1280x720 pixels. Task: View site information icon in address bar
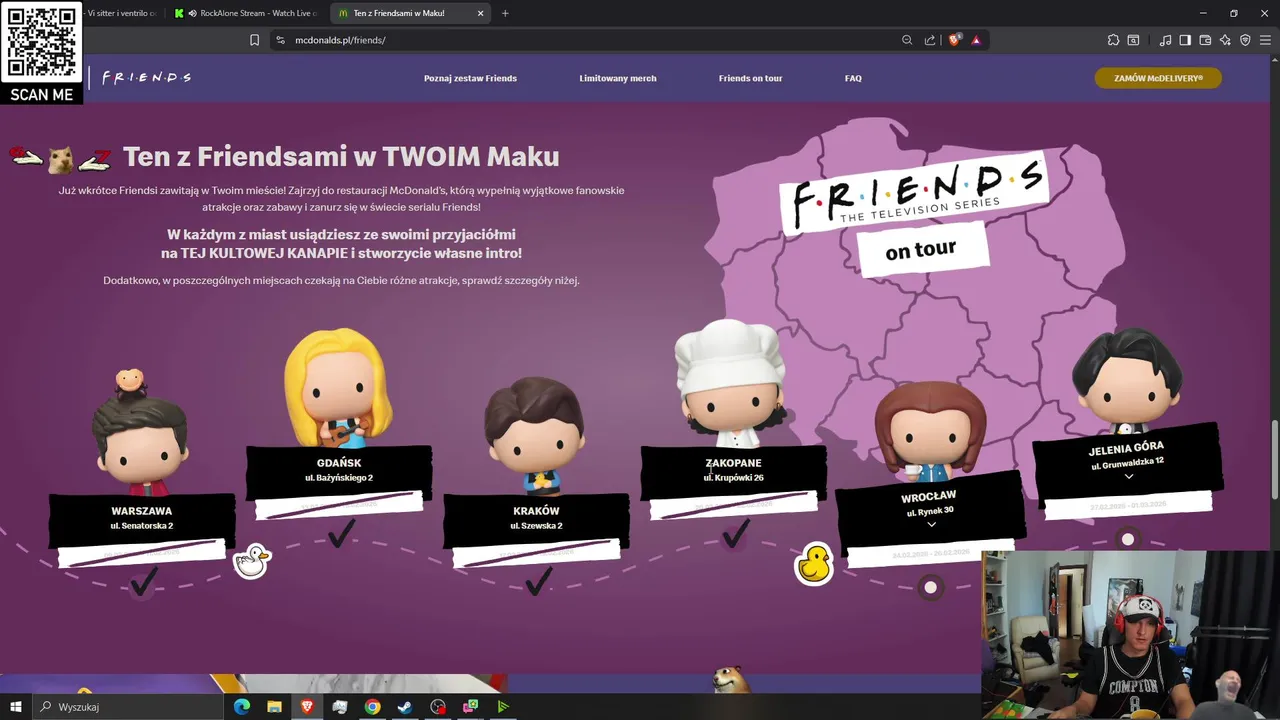pyautogui.click(x=280, y=40)
